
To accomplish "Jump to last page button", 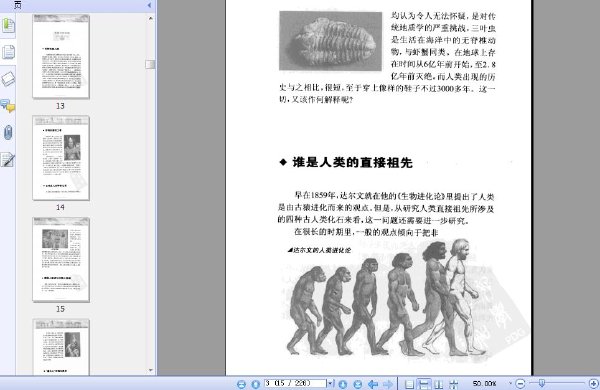I will (x=357, y=384).
